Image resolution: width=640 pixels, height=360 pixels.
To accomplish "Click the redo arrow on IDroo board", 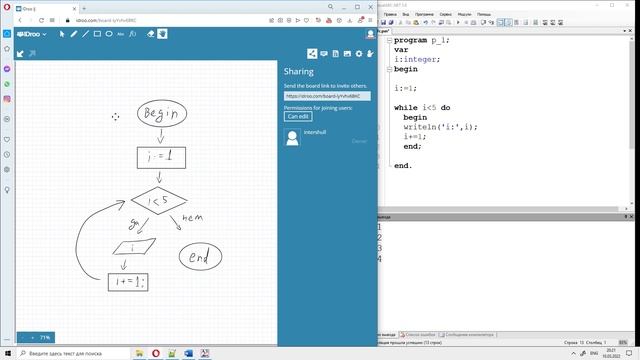I will [x=32, y=53].
